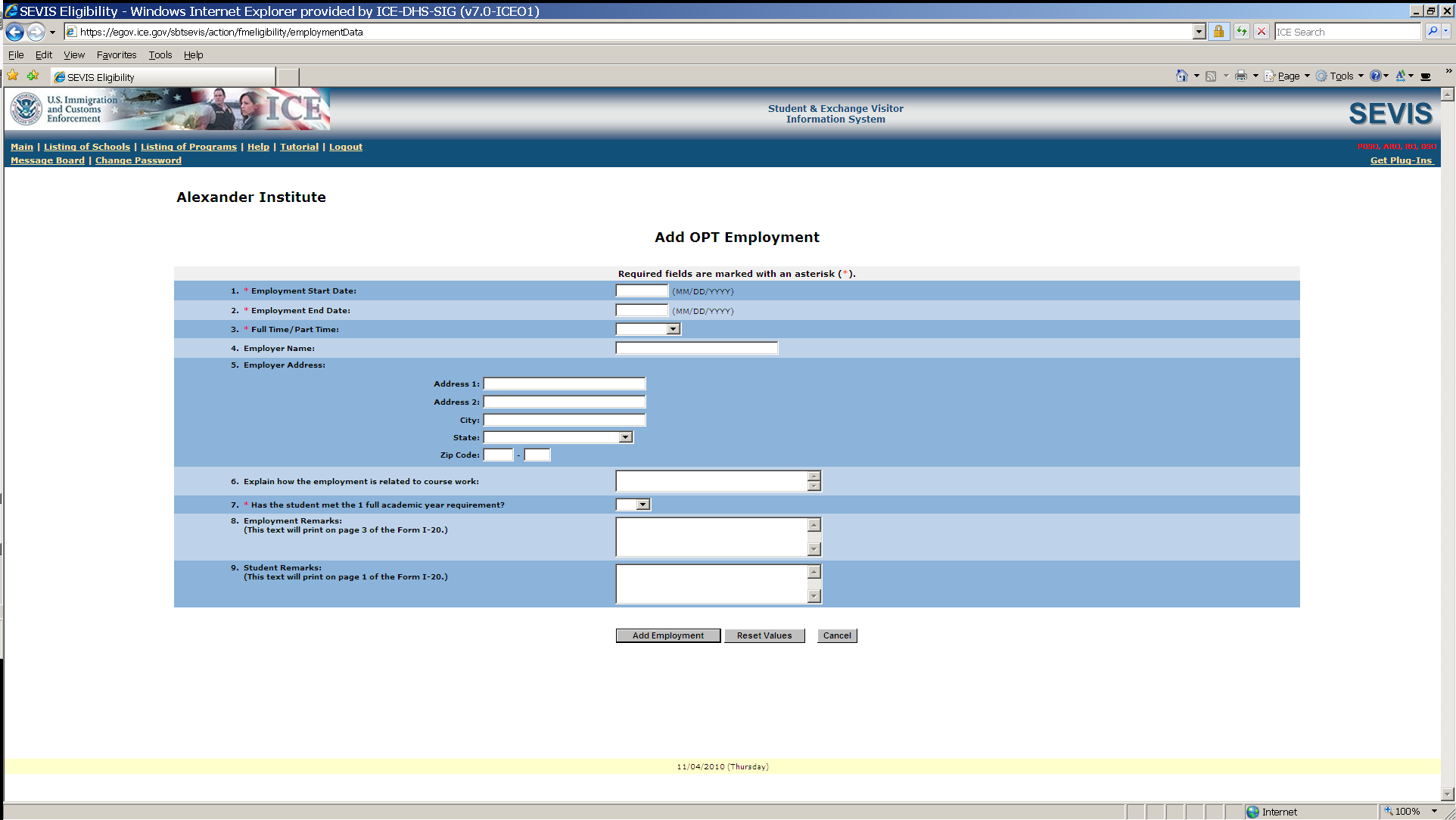Open the Tools menu in menu bar
1456x820 pixels.
tap(160, 54)
